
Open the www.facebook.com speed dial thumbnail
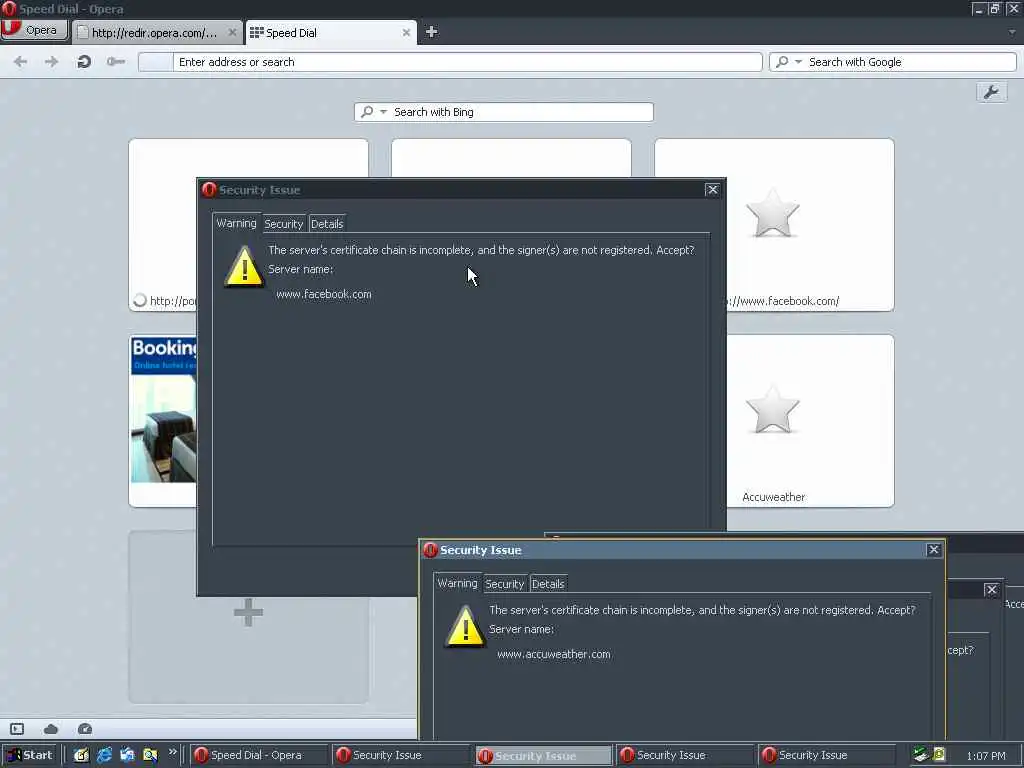coord(810,225)
